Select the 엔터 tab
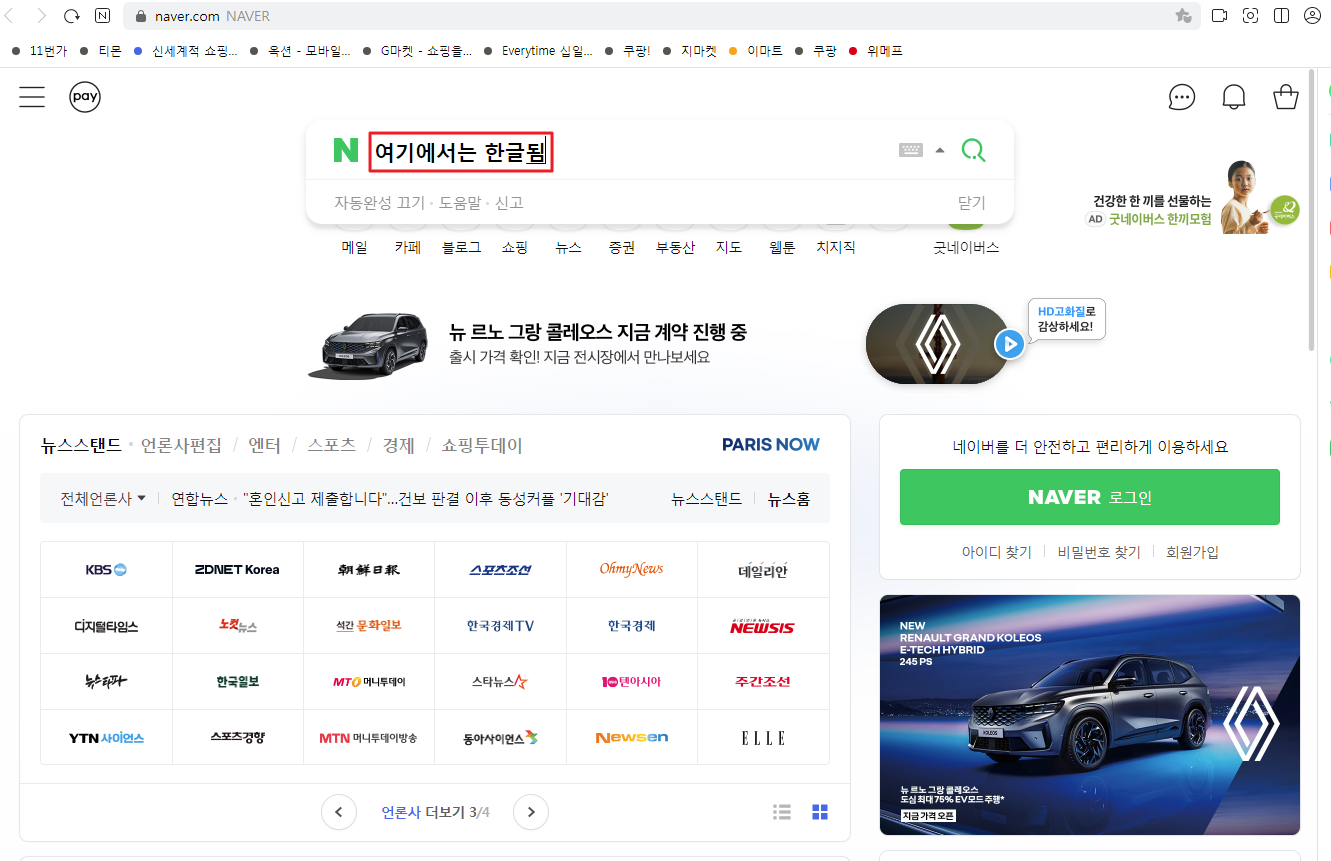1331x861 pixels. [x=265, y=445]
